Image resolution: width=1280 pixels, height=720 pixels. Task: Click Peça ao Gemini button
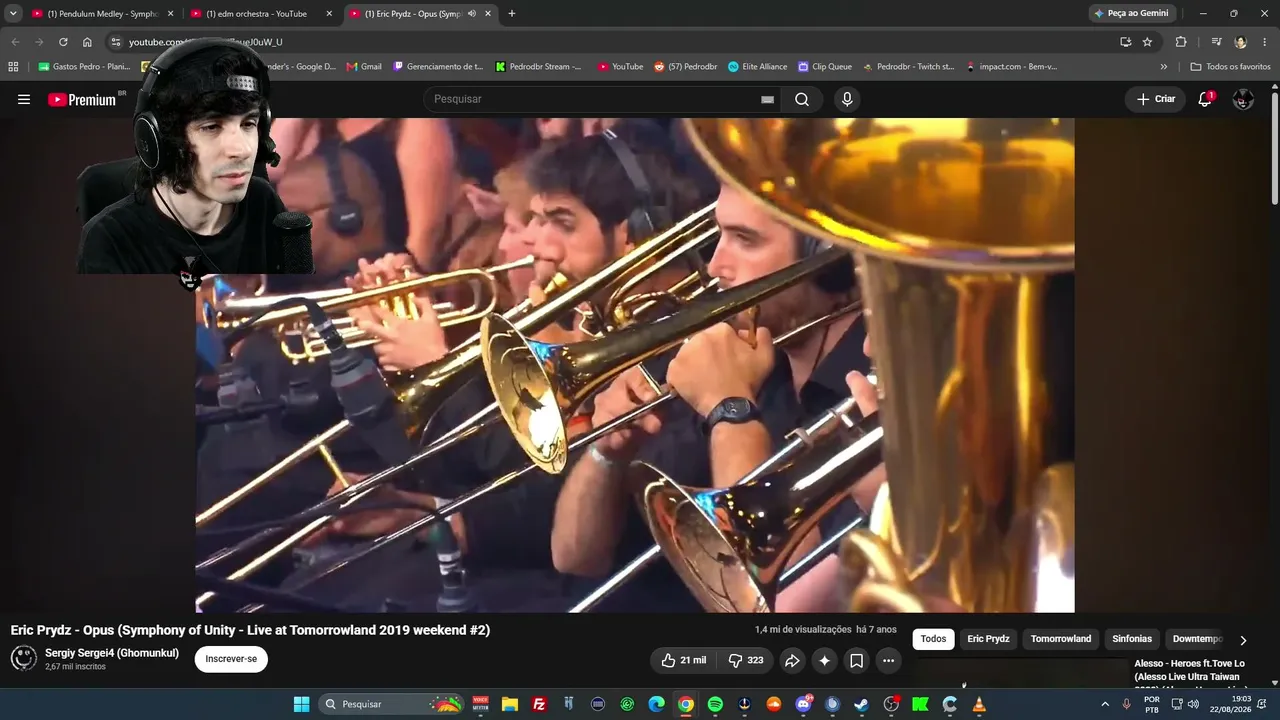point(1132,14)
